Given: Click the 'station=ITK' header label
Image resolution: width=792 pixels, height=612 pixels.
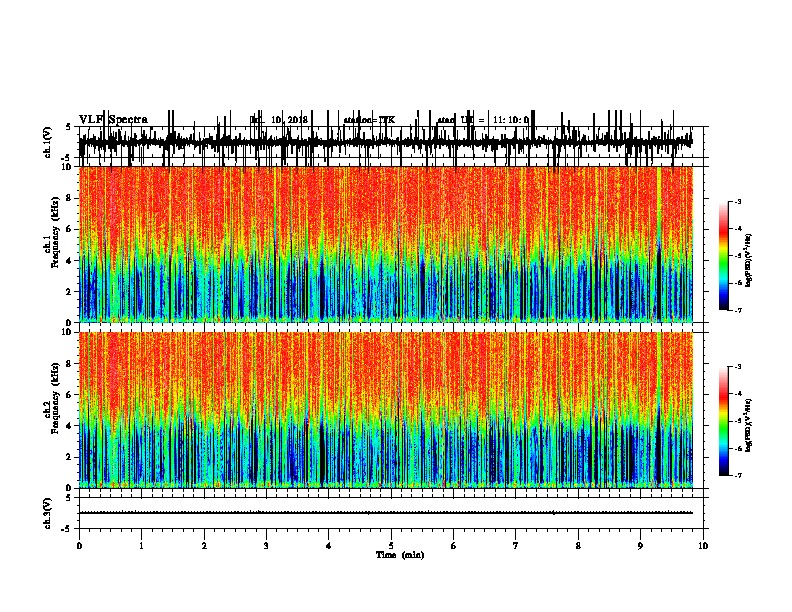Looking at the screenshot, I should 369,120.
